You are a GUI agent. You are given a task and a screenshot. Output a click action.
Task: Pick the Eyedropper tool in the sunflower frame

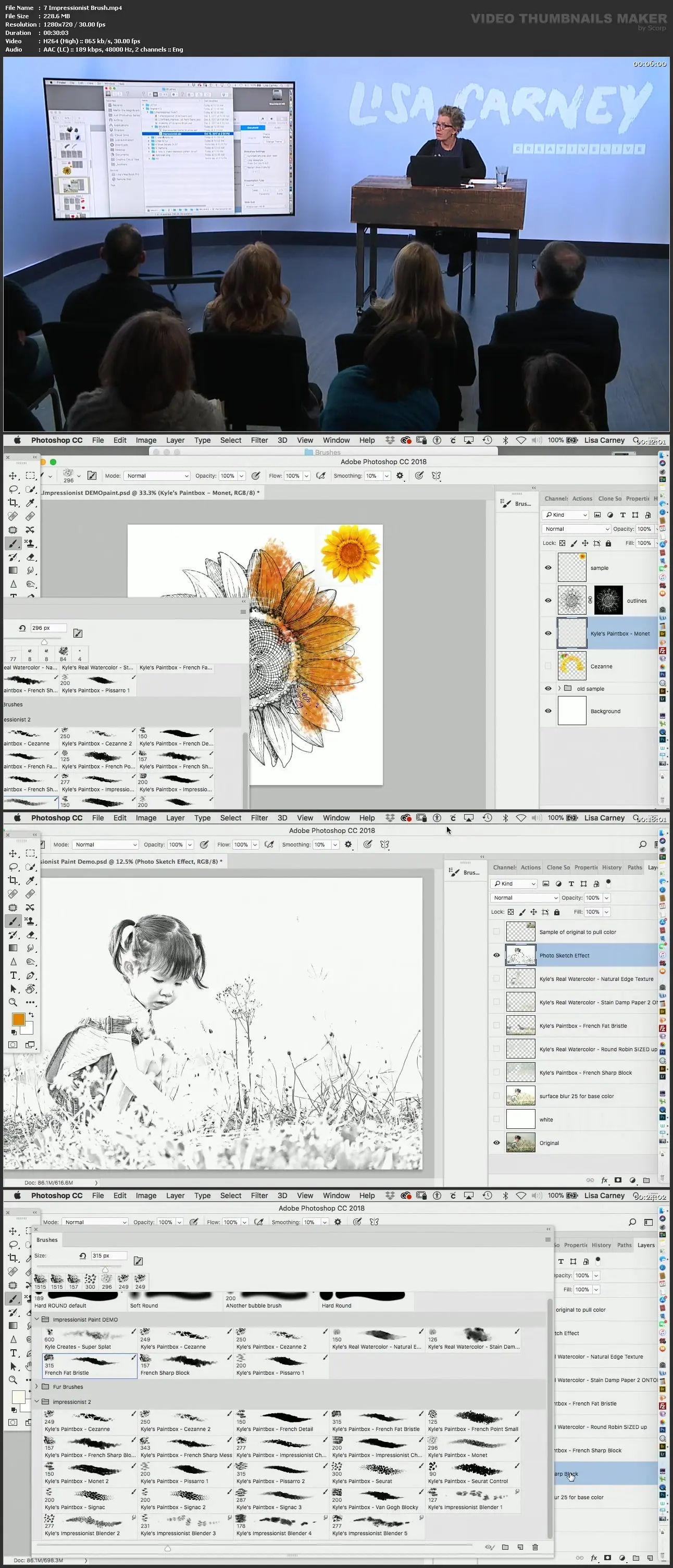pyautogui.click(x=30, y=502)
